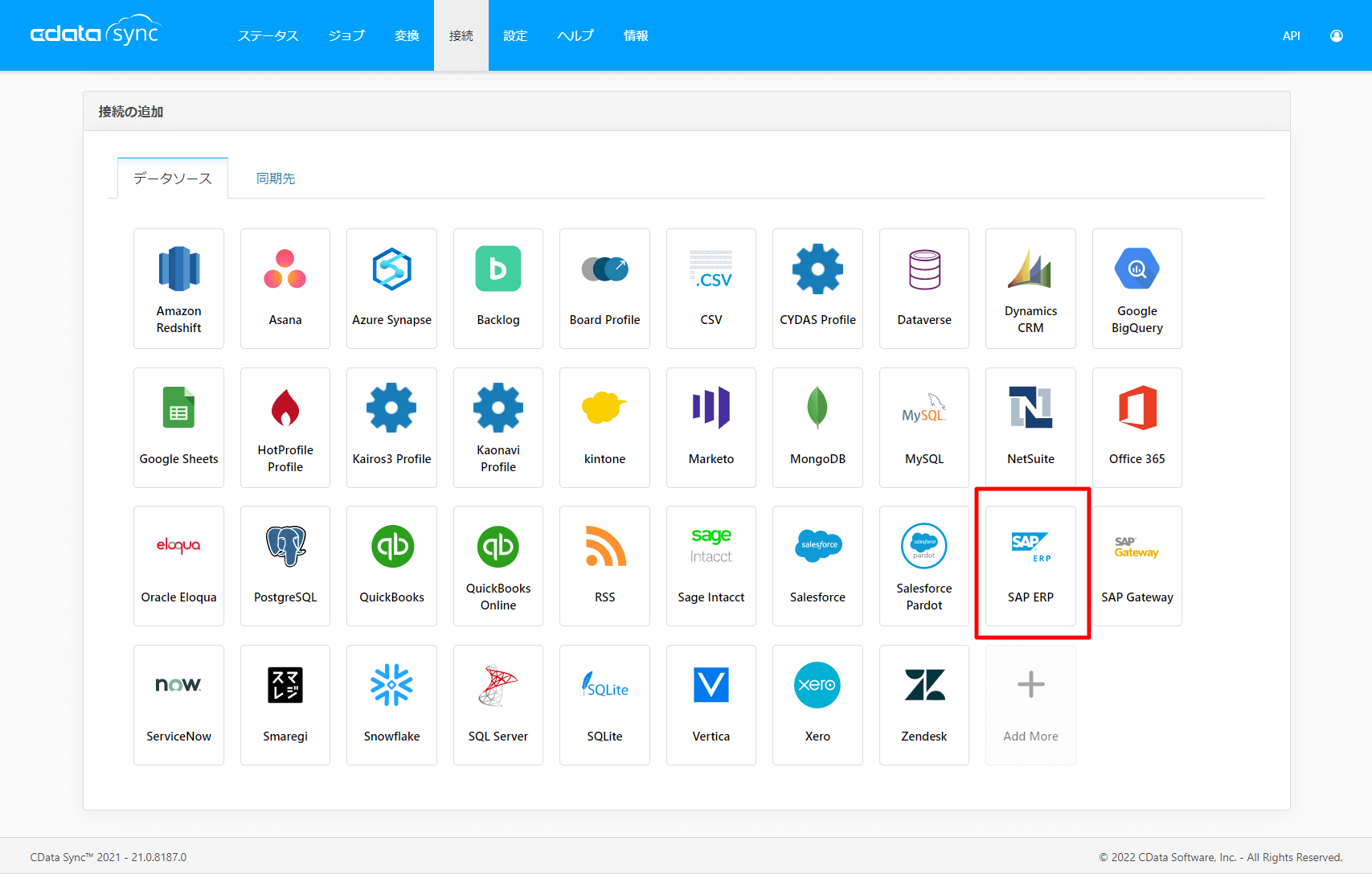
Task: Open the Azure Synapse connector
Action: tap(391, 289)
